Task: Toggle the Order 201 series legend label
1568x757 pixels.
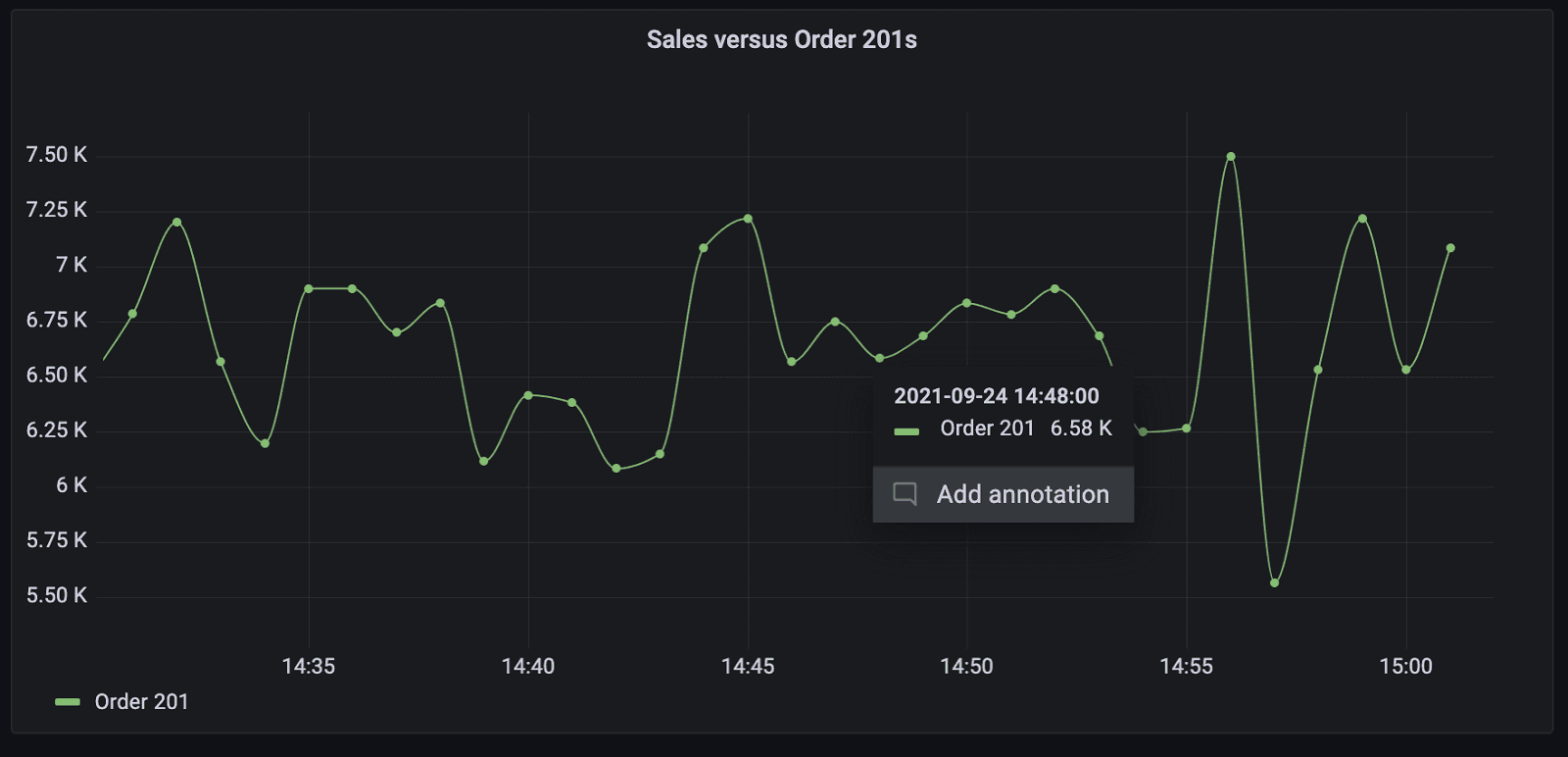Action: (141, 702)
